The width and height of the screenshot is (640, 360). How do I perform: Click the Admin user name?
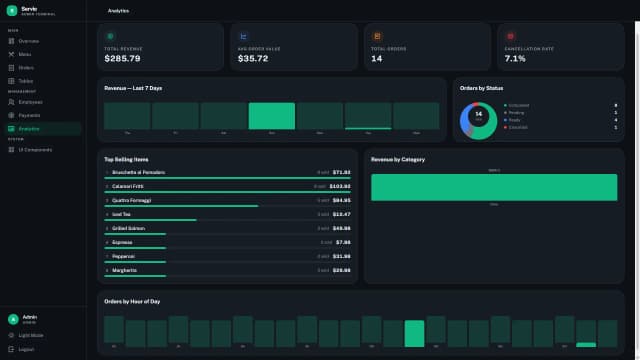click(30, 317)
